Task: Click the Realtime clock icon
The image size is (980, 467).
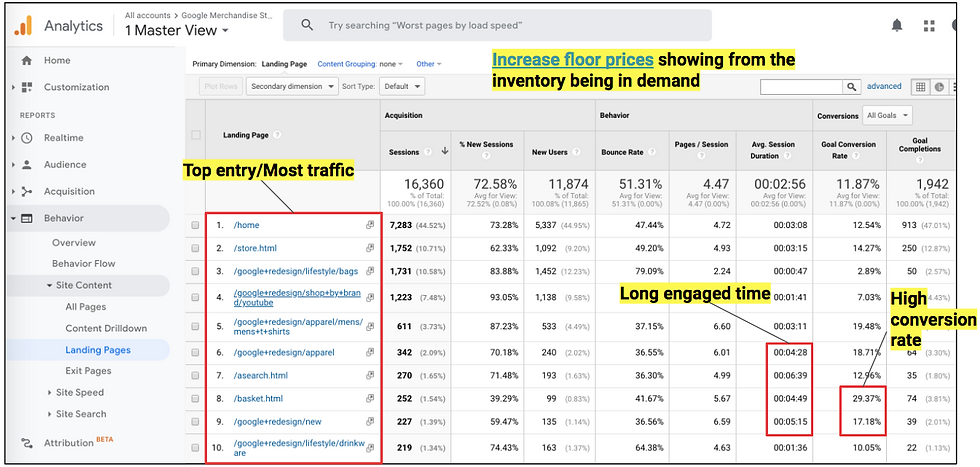Action: click(27, 138)
